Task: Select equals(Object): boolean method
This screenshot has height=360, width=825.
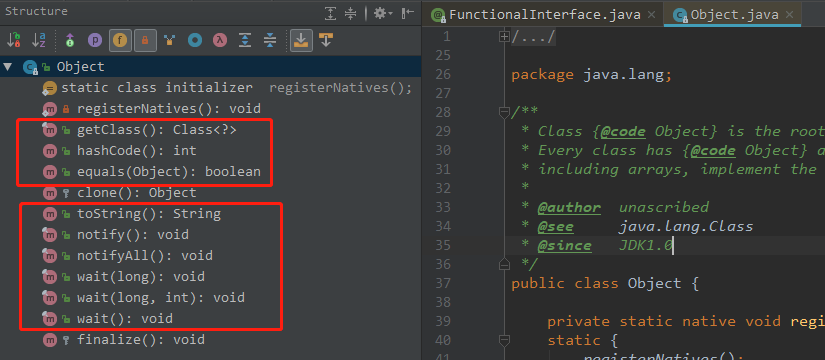Action: click(210, 172)
